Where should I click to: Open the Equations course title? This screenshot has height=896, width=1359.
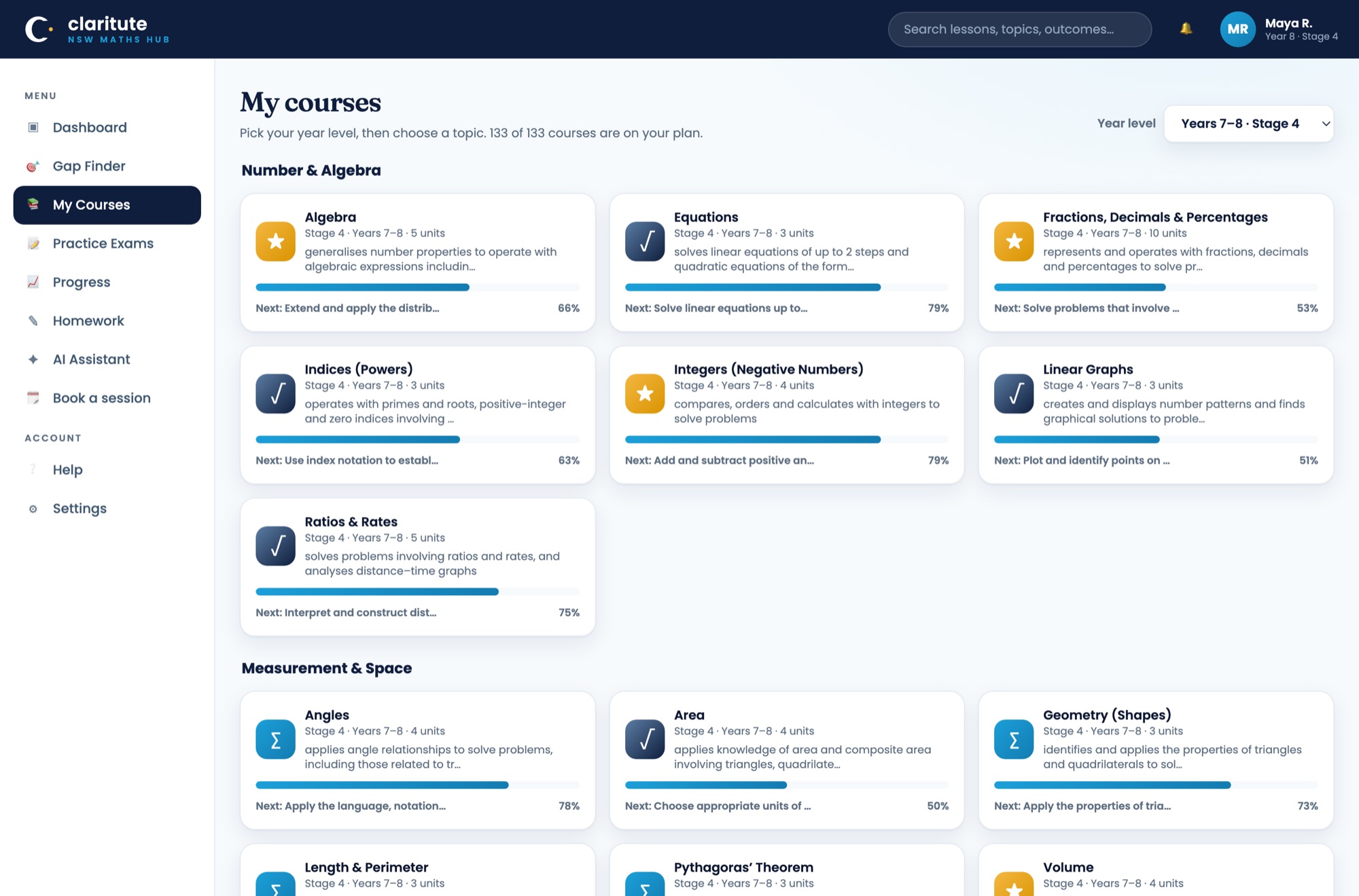pos(706,217)
